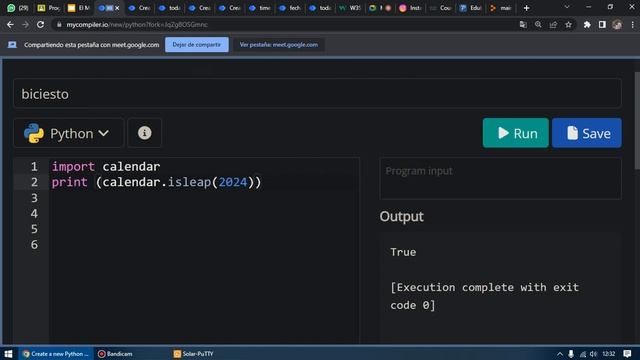Open the Python language dropdown
The image size is (640, 360).
(69, 133)
